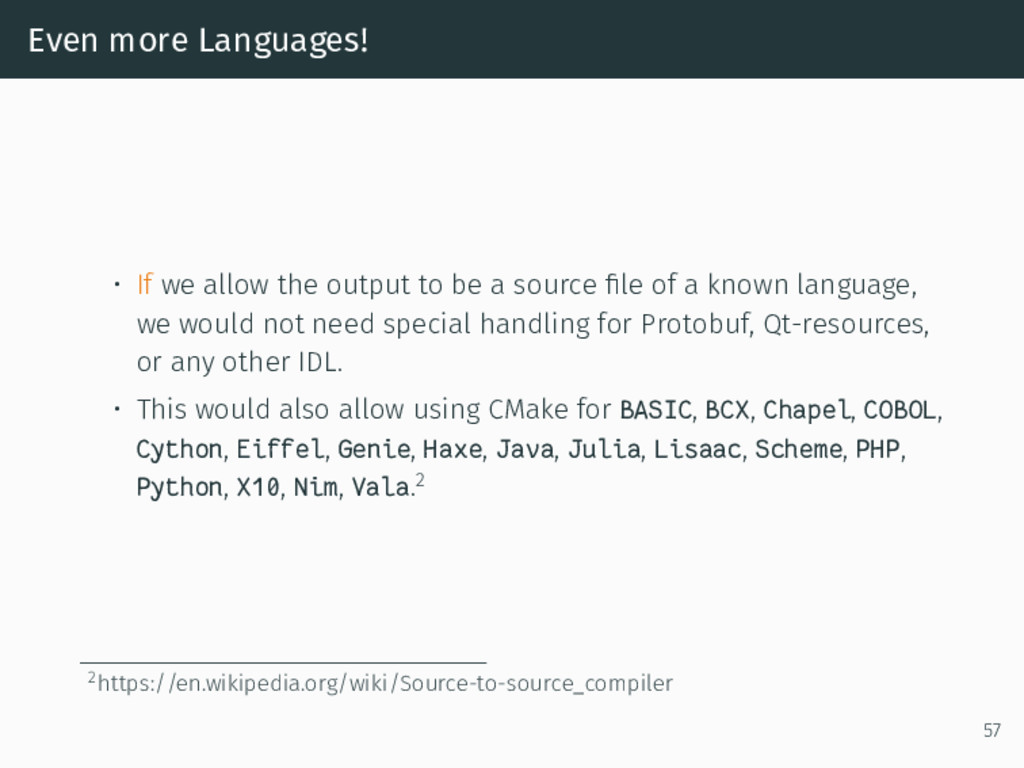Click the word Python

[x=179, y=488]
